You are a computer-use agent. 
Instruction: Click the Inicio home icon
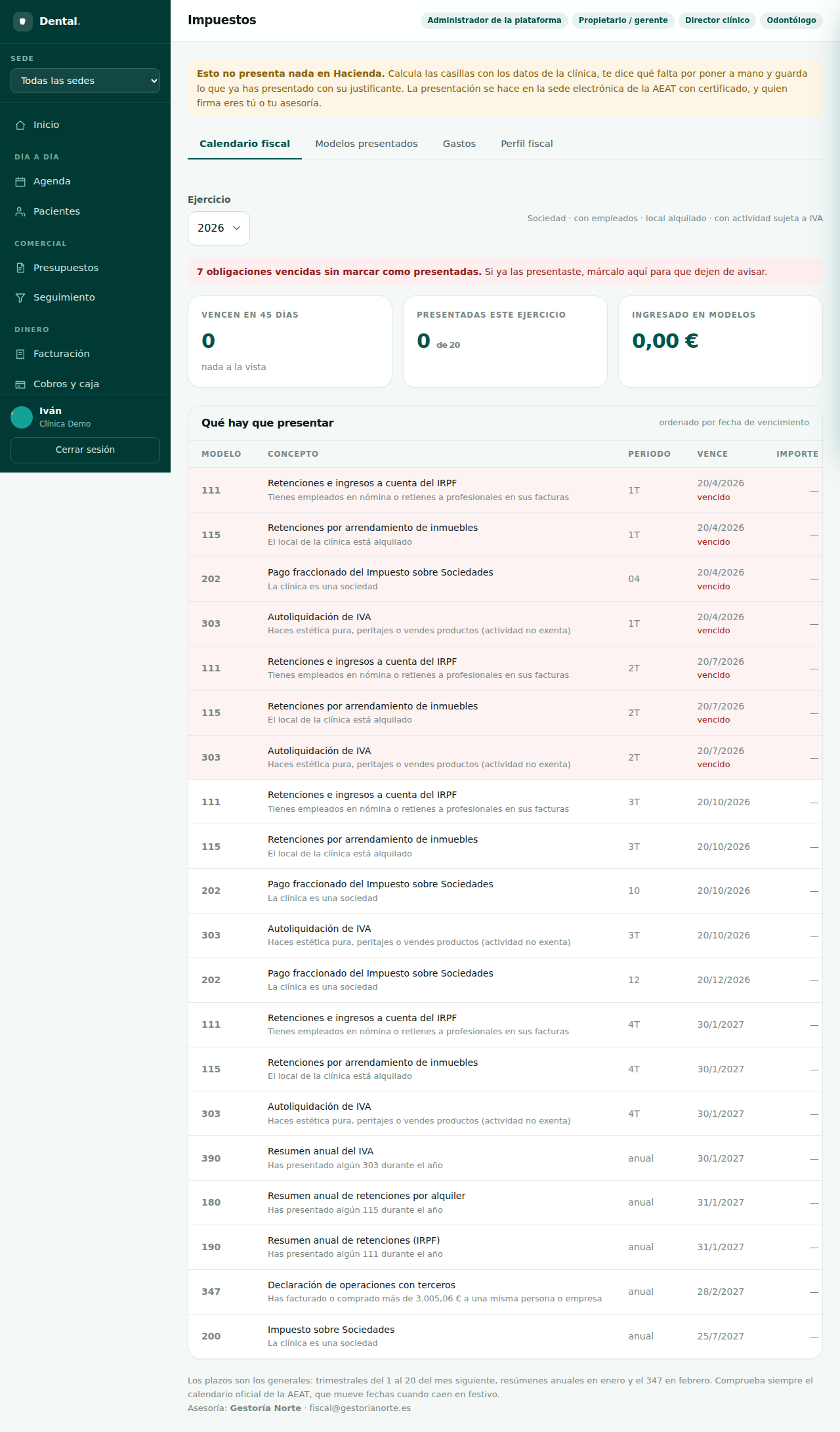20,125
